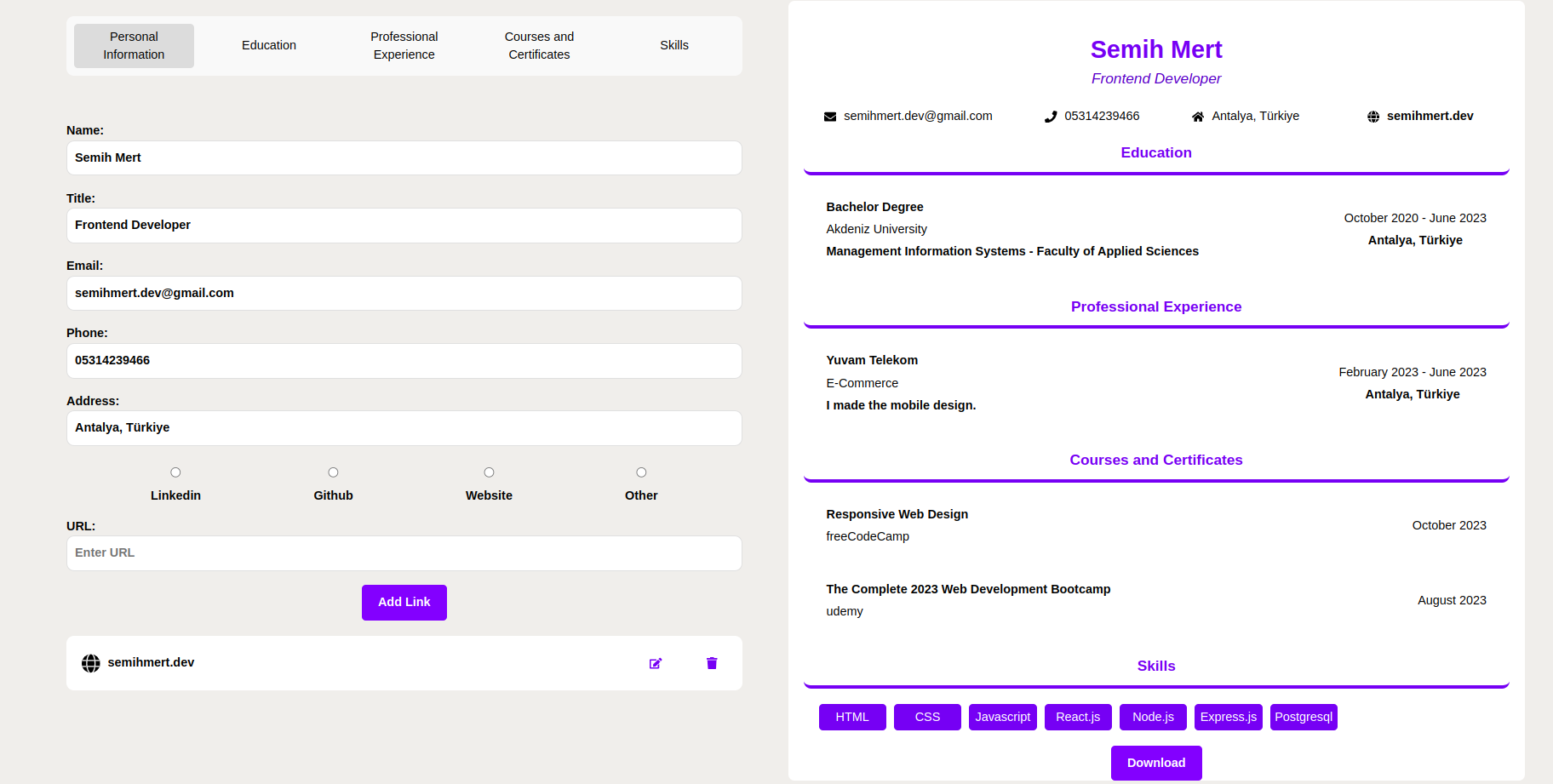The height and width of the screenshot is (784, 1553).
Task: Select the Javascript skill badge
Action: [x=1002, y=717]
